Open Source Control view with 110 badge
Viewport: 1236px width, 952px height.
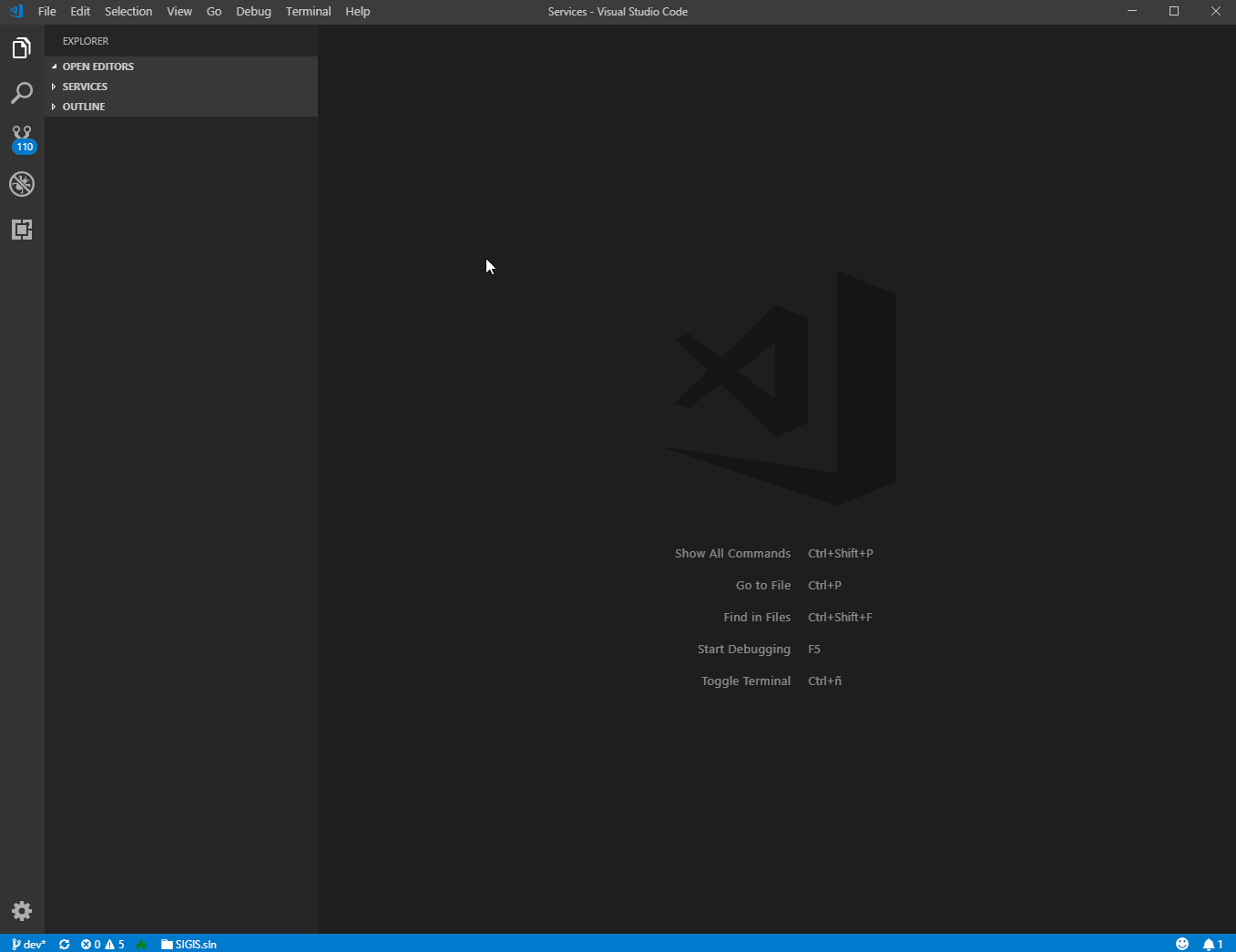click(22, 139)
